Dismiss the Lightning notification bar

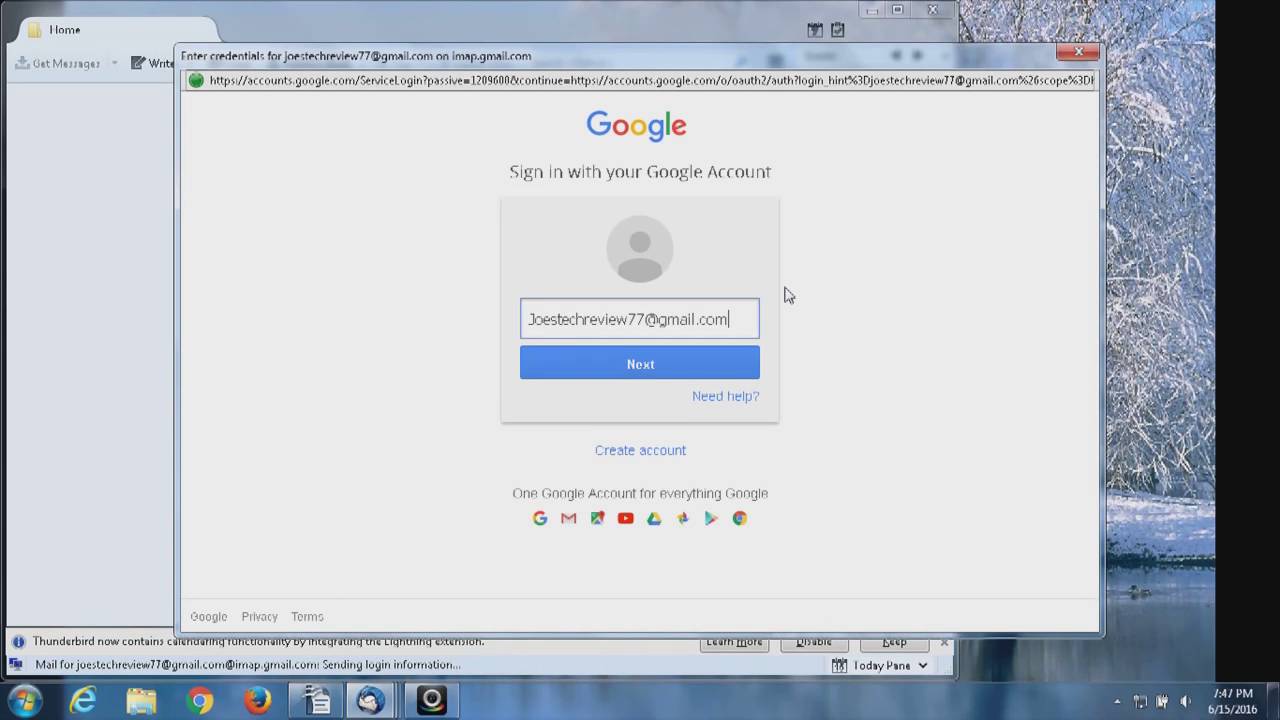tap(944, 642)
